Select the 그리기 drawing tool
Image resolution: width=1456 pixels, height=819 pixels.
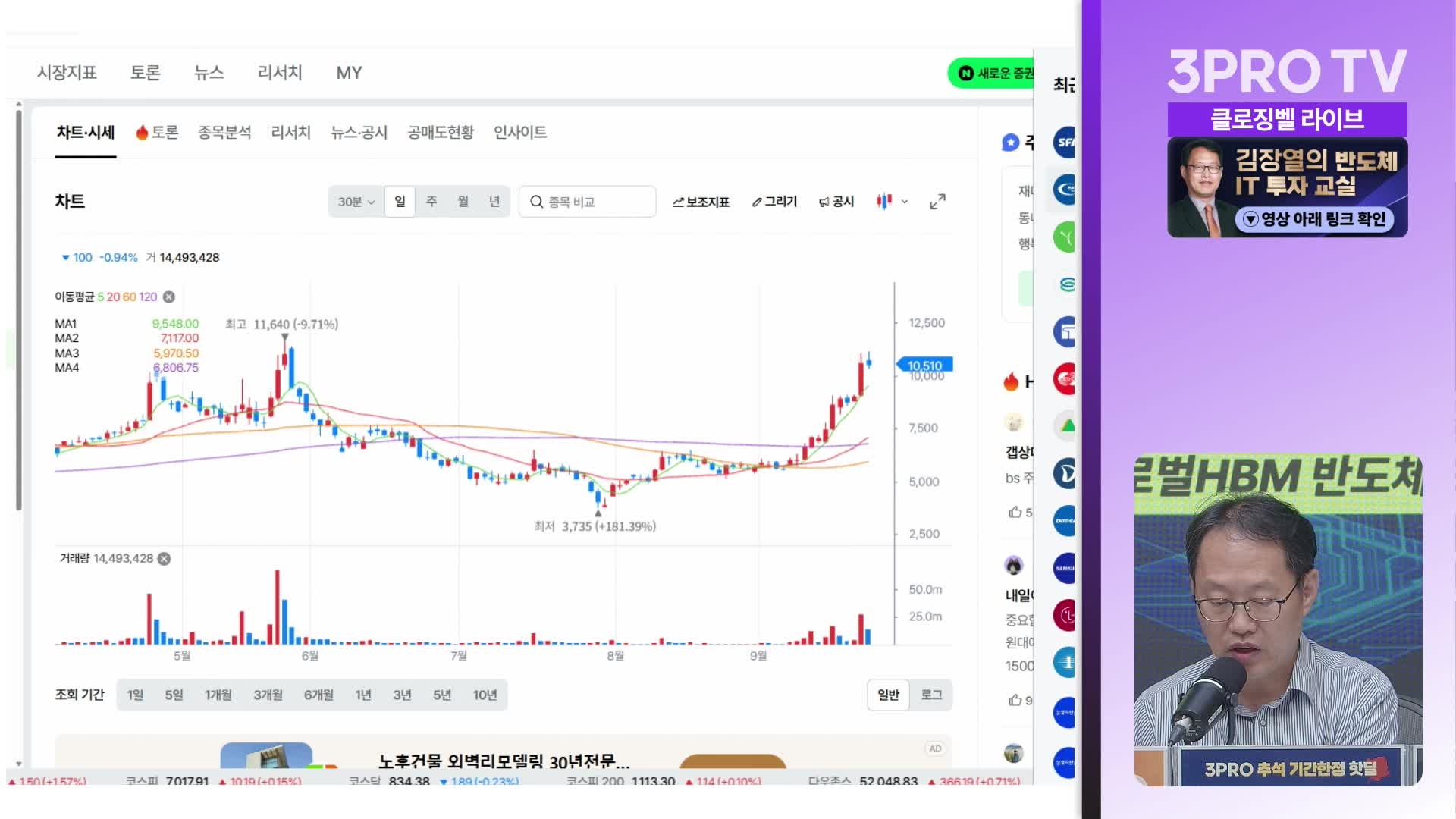pos(774,202)
